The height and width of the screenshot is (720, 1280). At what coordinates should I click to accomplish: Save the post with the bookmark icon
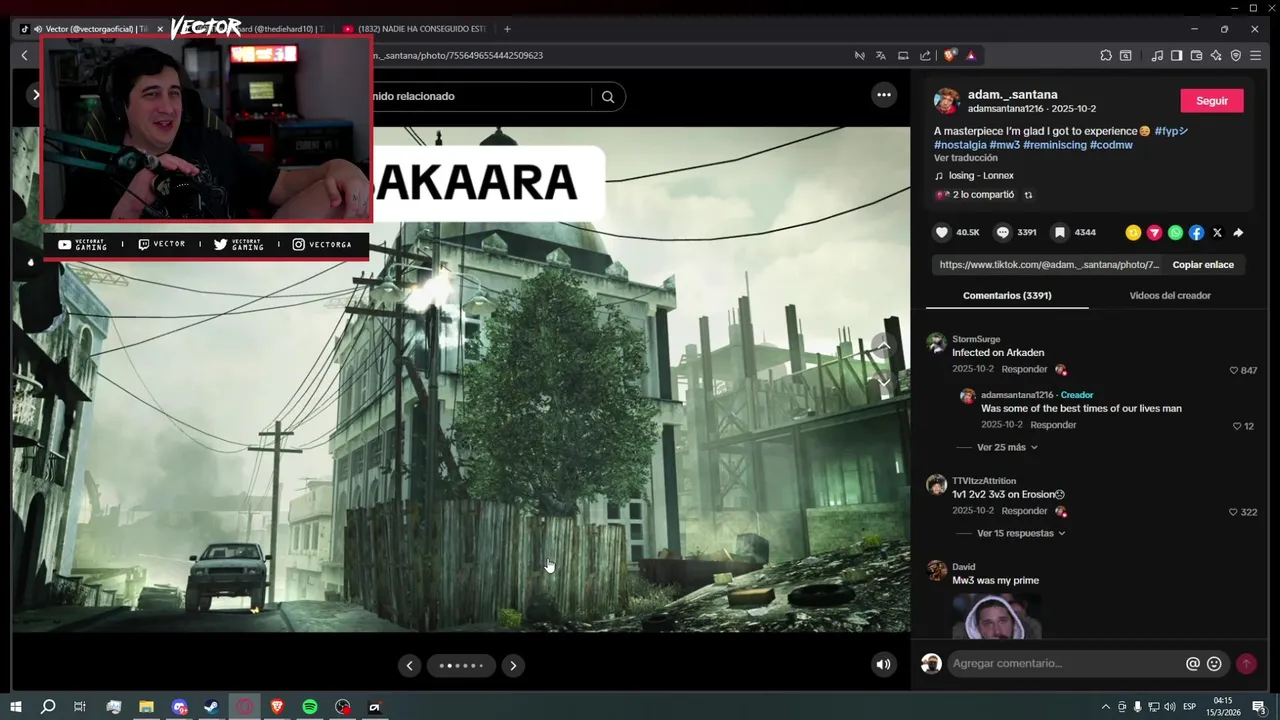pos(1060,232)
